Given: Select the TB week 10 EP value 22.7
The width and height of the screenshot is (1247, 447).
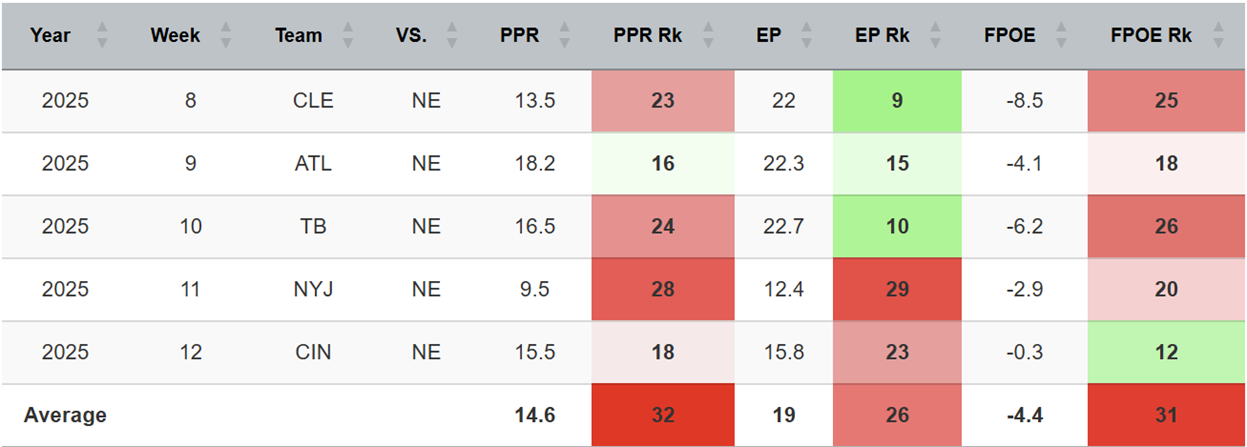Looking at the screenshot, I should click(x=784, y=227).
